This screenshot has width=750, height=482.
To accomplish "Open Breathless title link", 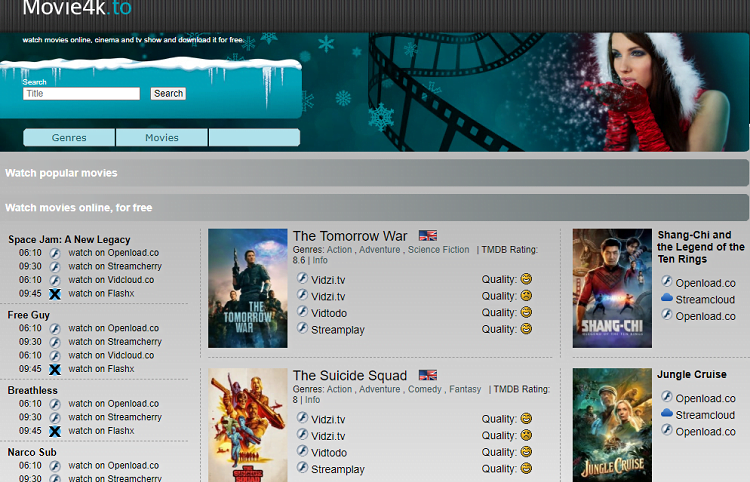I will pyautogui.click(x=33, y=391).
